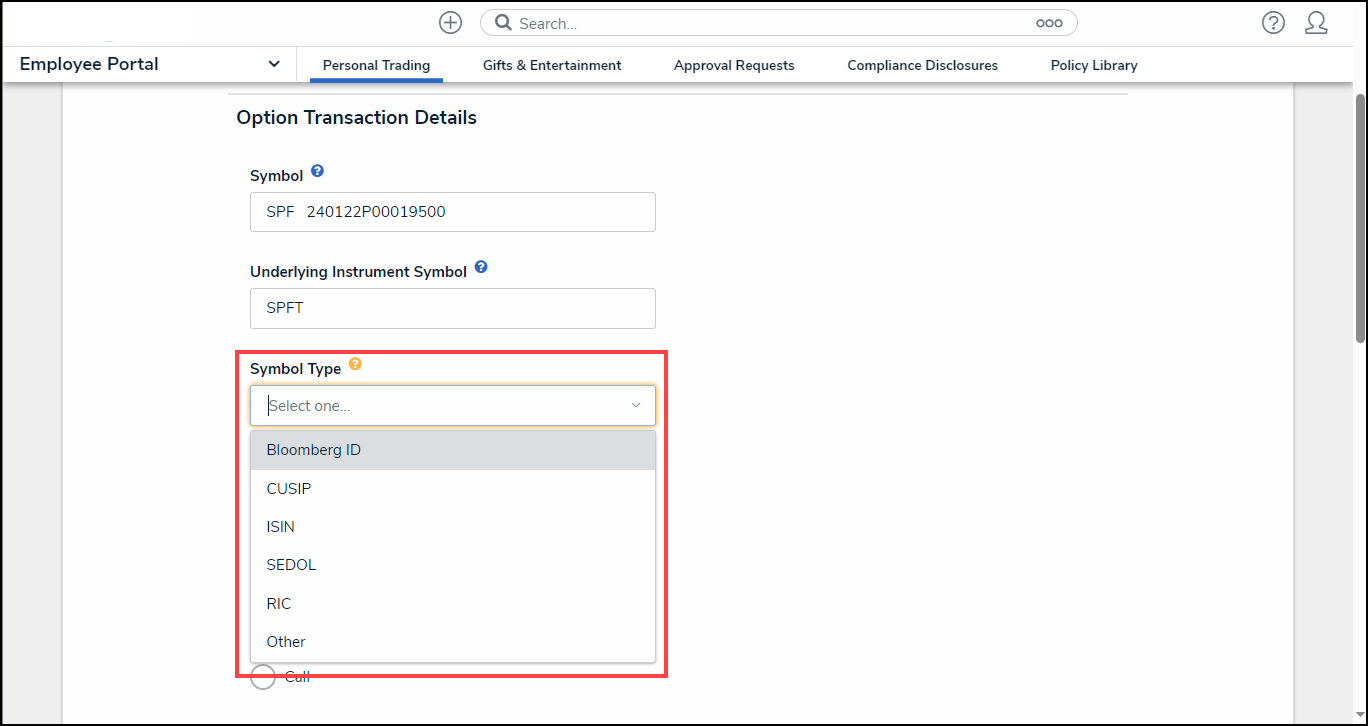Screen dimensions: 1368x726
Task: Show help tooltip for Symbol Type
Action: (x=355, y=365)
